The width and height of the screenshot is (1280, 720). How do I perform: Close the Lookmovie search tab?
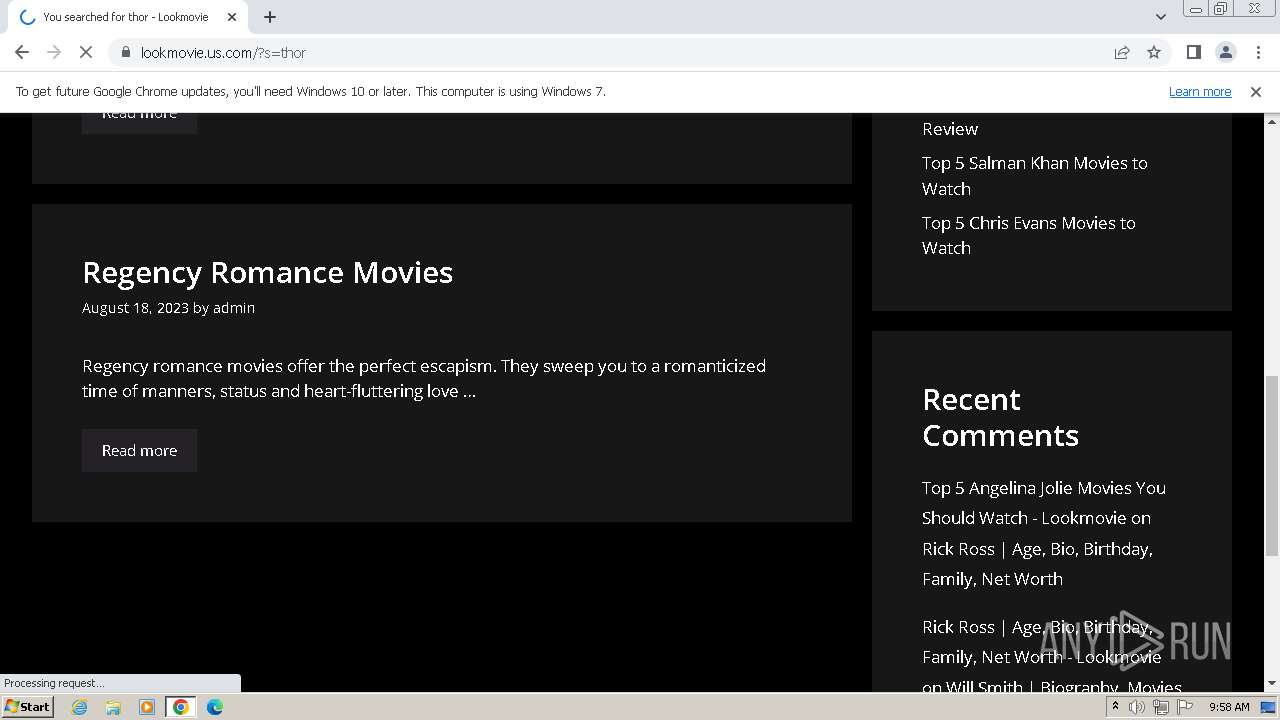pos(232,17)
